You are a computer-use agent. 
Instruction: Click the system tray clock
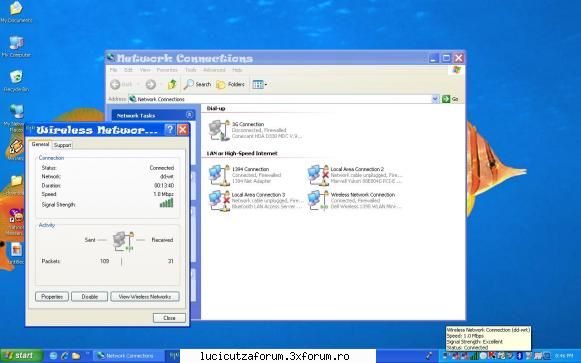[x=564, y=356]
